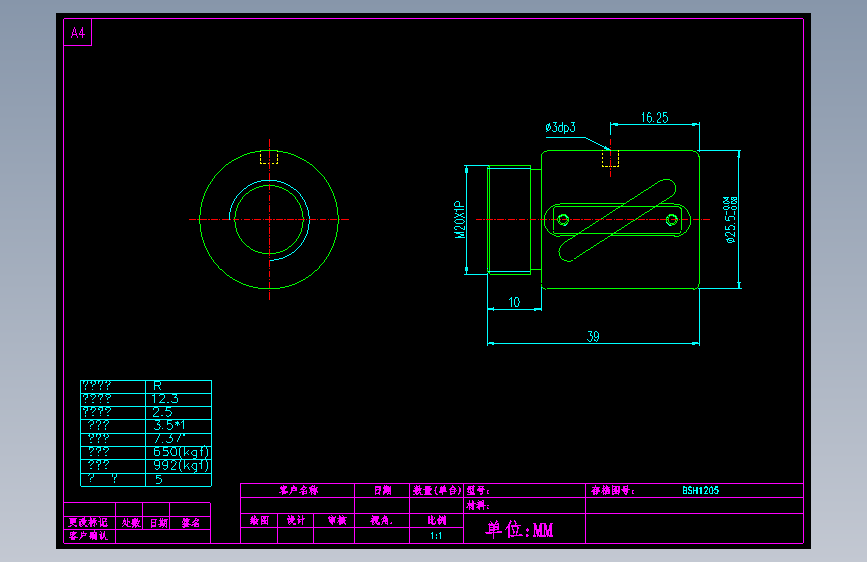Screen dimensions: 867x562
Task: Click the 设计 title block cell
Action: pyautogui.click(x=296, y=521)
